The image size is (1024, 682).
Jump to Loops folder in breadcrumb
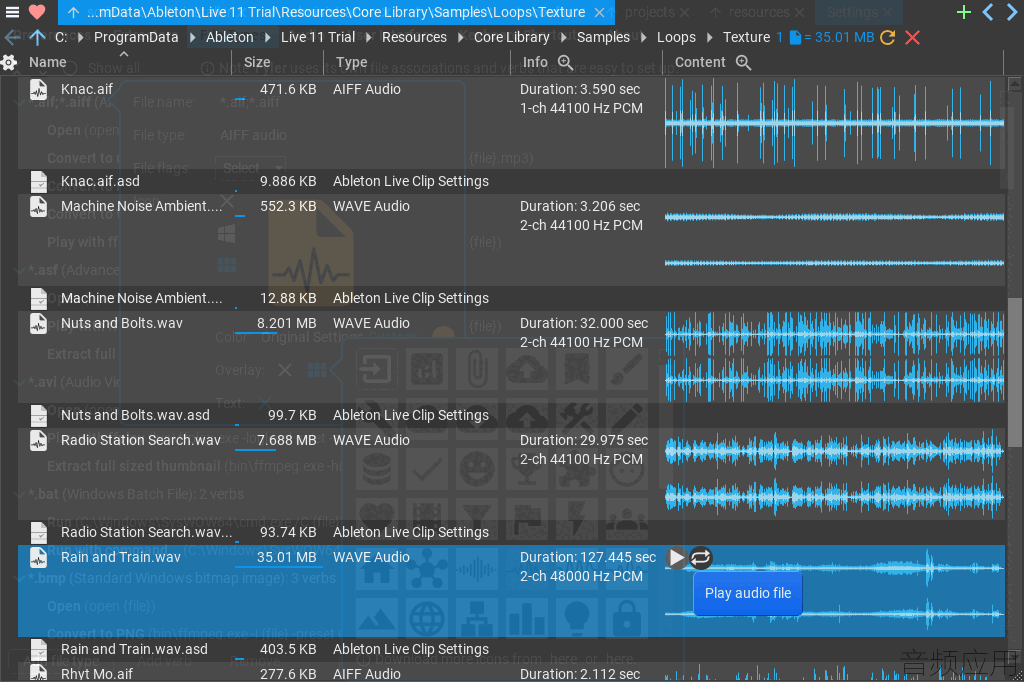click(x=676, y=37)
